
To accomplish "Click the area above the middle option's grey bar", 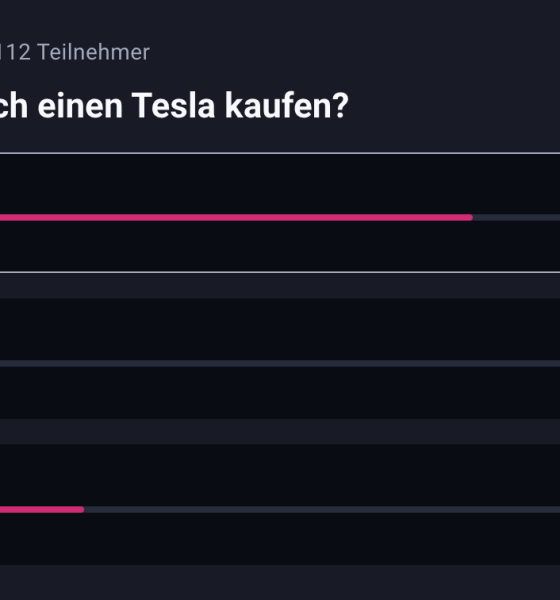I will [280, 329].
